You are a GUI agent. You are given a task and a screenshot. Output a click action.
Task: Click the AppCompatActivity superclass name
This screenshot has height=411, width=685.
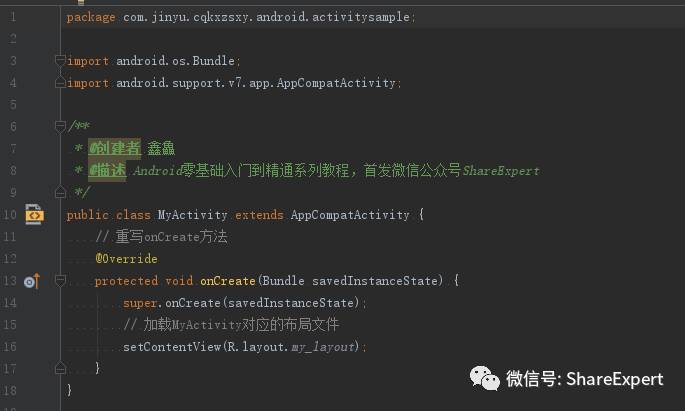pyautogui.click(x=350, y=215)
